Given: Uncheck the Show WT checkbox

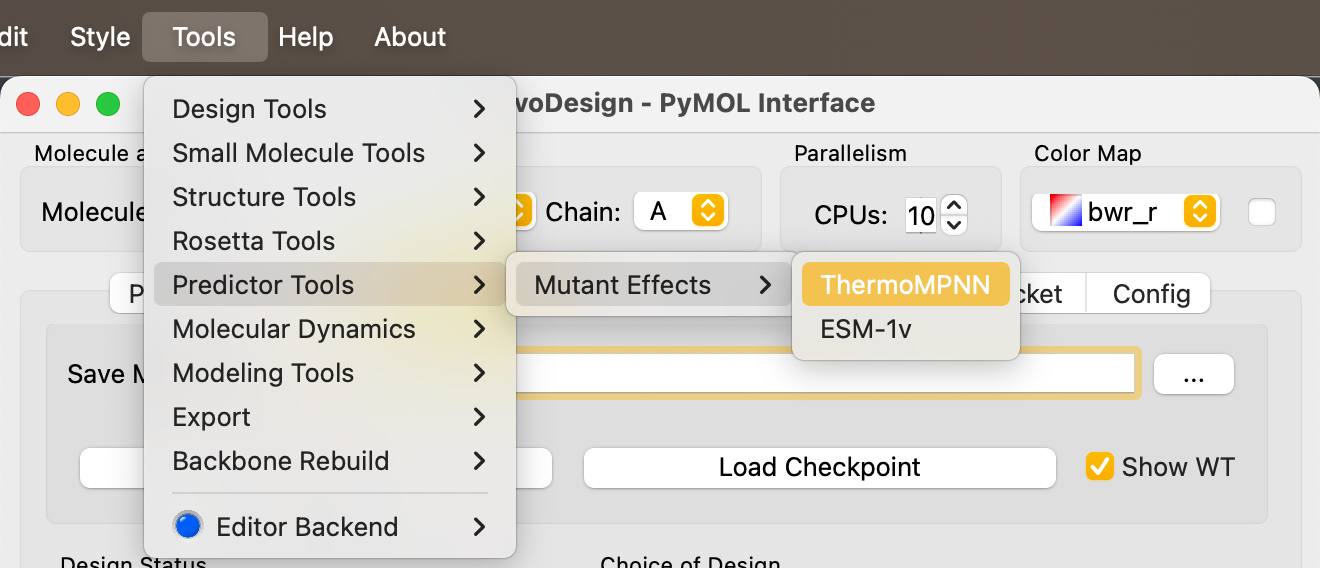Looking at the screenshot, I should pos(1100,466).
